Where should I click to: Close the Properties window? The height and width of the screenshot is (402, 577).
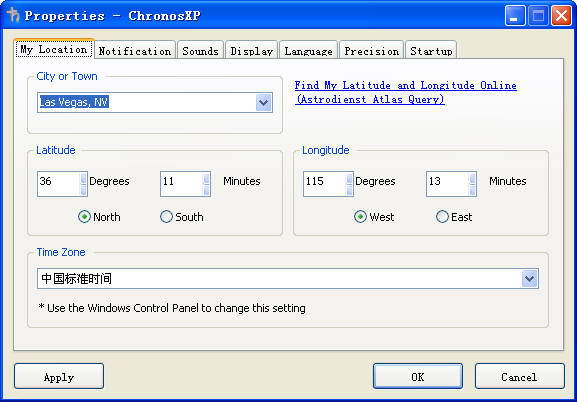click(x=562, y=15)
